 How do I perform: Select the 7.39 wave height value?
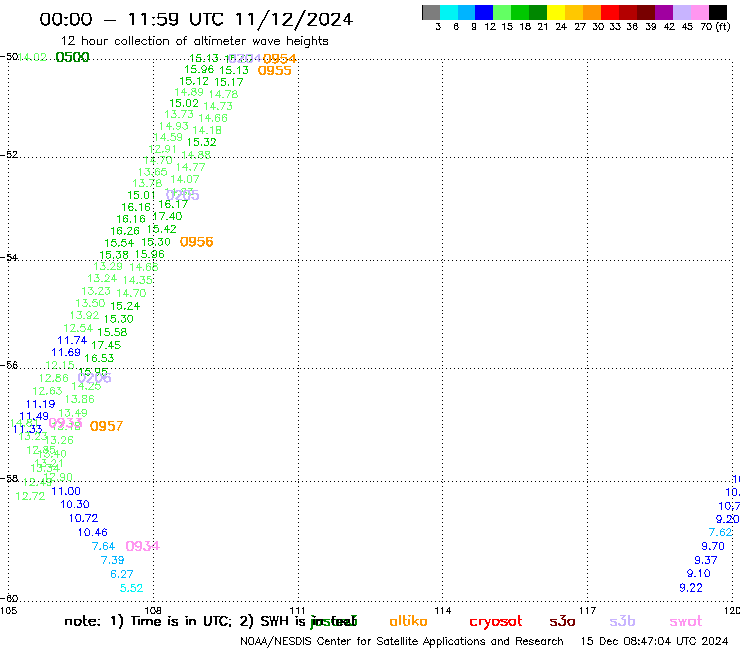[x=112, y=560]
